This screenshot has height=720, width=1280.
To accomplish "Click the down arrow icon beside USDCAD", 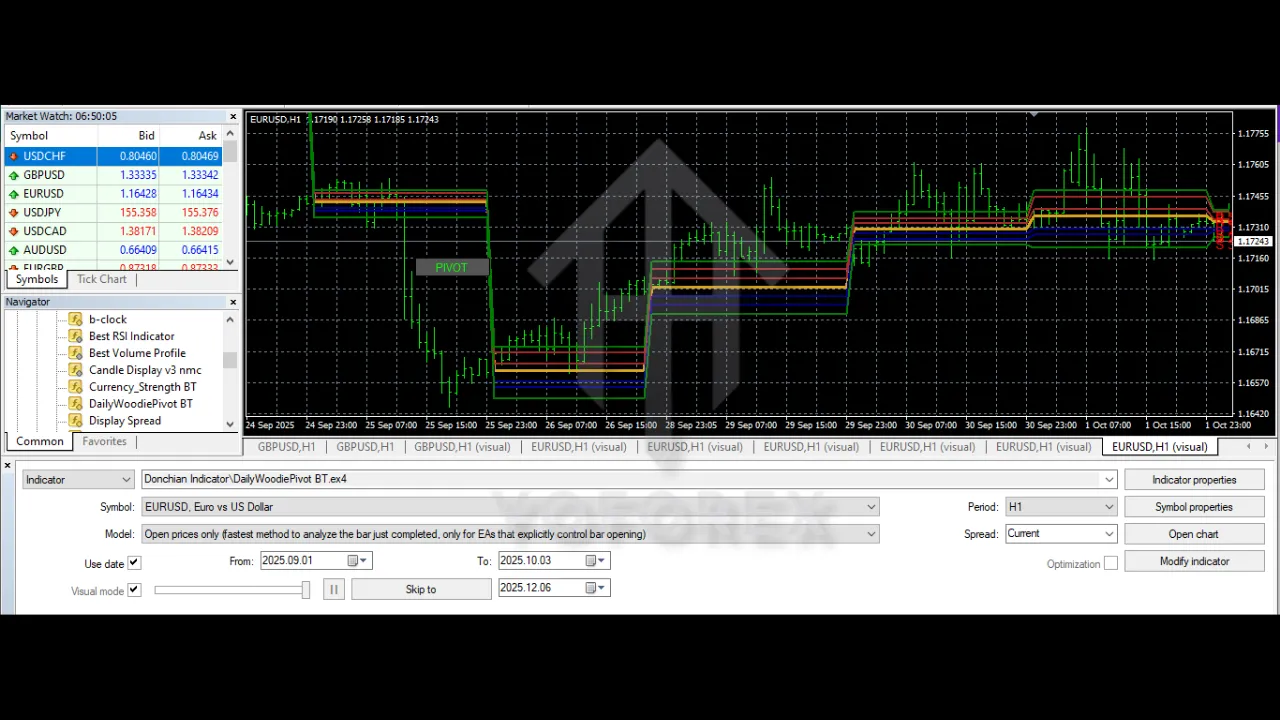I will 13,231.
